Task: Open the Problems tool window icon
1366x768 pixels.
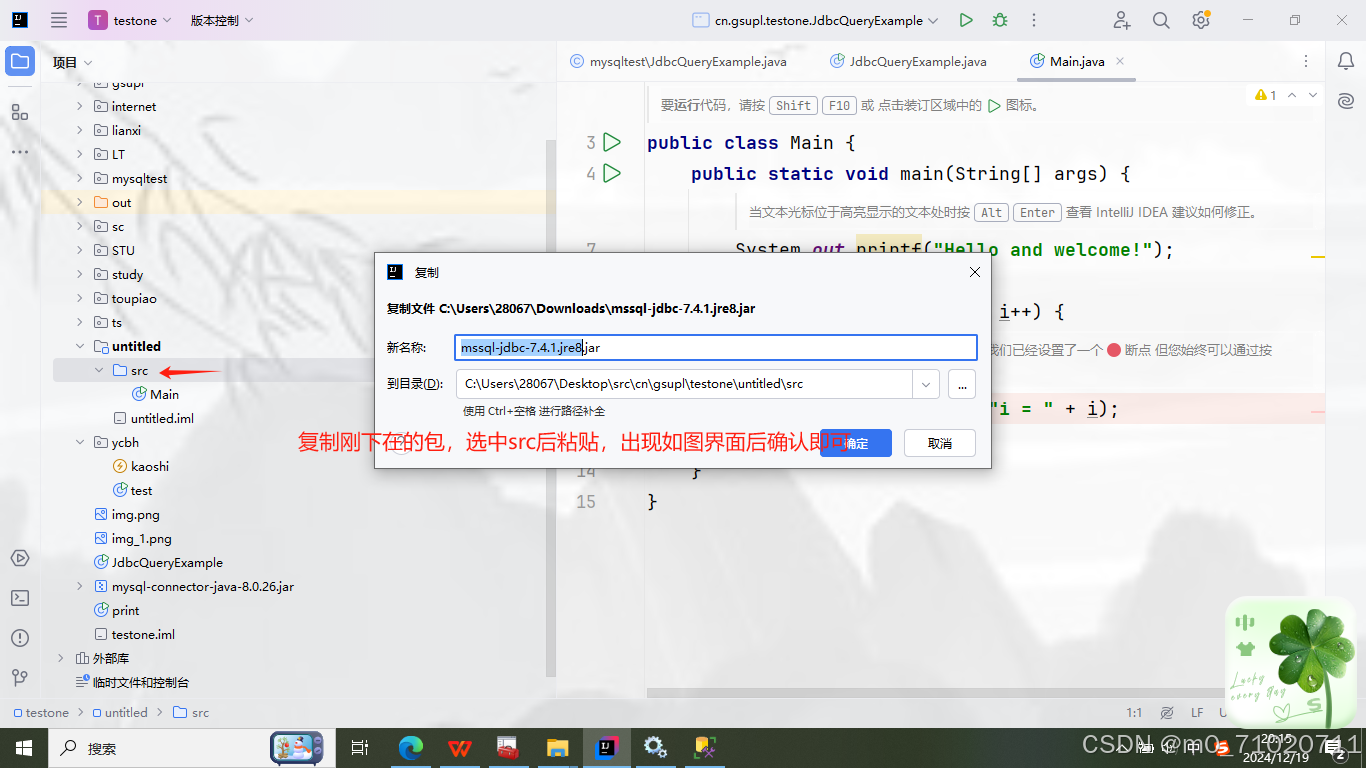Action: tap(20, 638)
